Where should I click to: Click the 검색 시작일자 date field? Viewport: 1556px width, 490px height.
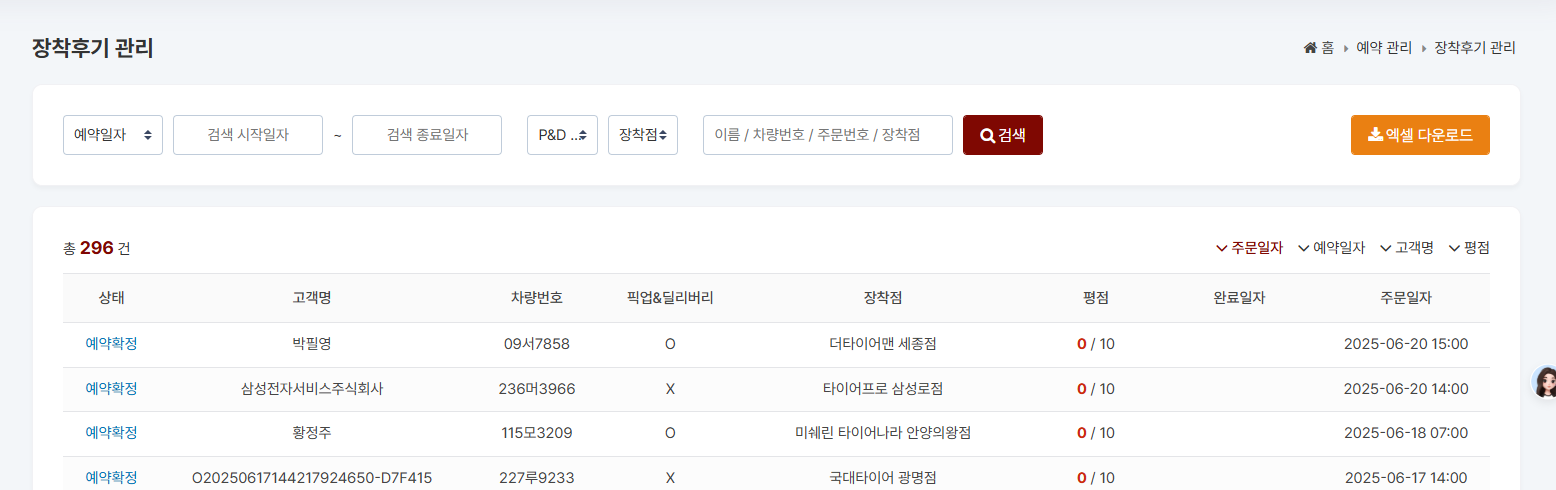click(x=248, y=135)
